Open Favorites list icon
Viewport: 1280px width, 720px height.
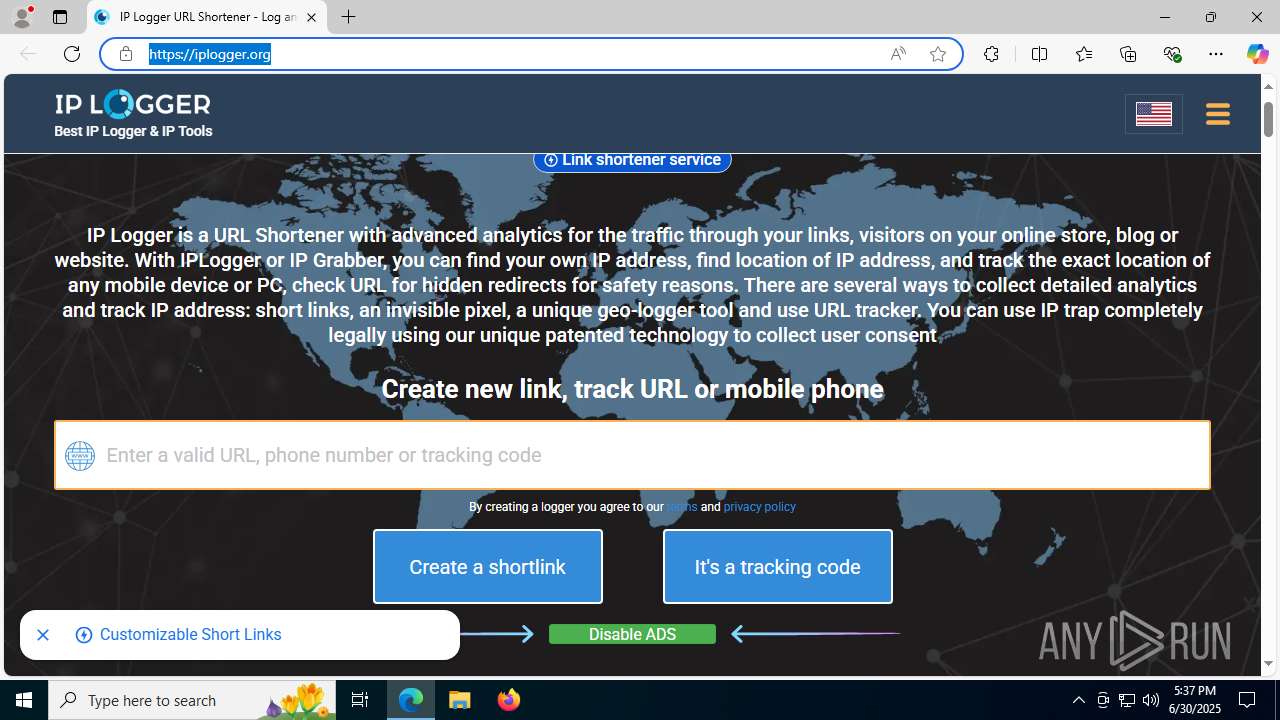(1084, 54)
